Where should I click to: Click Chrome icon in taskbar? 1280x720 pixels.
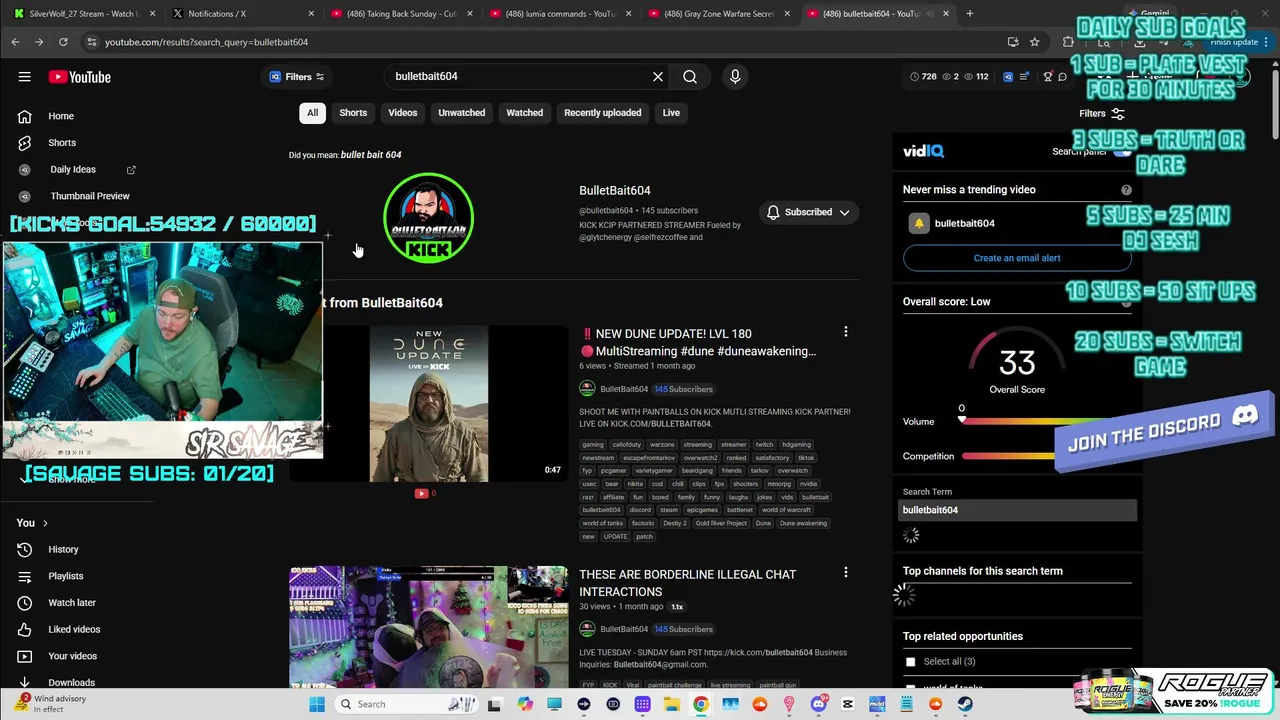click(x=701, y=704)
